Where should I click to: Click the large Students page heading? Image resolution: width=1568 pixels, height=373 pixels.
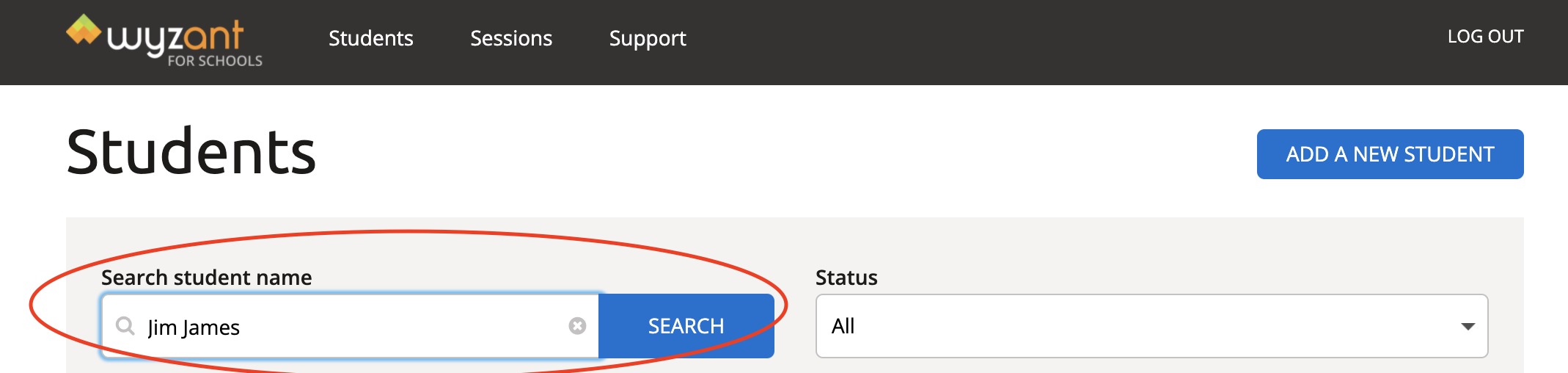191,153
